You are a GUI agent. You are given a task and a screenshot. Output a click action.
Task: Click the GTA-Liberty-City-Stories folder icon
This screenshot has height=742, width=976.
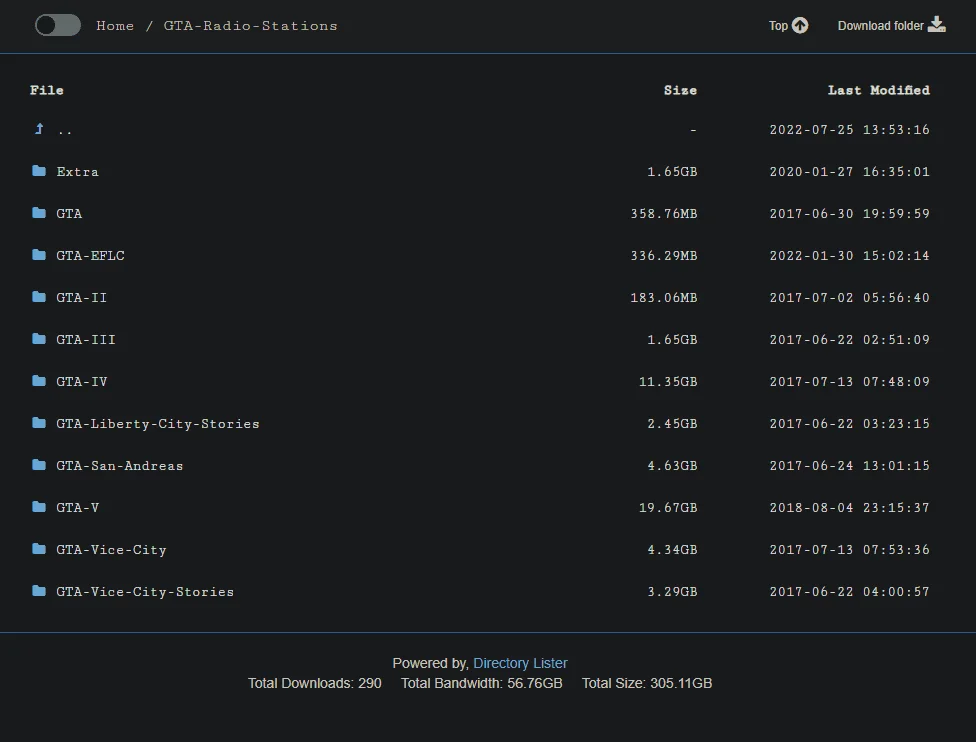click(x=39, y=423)
